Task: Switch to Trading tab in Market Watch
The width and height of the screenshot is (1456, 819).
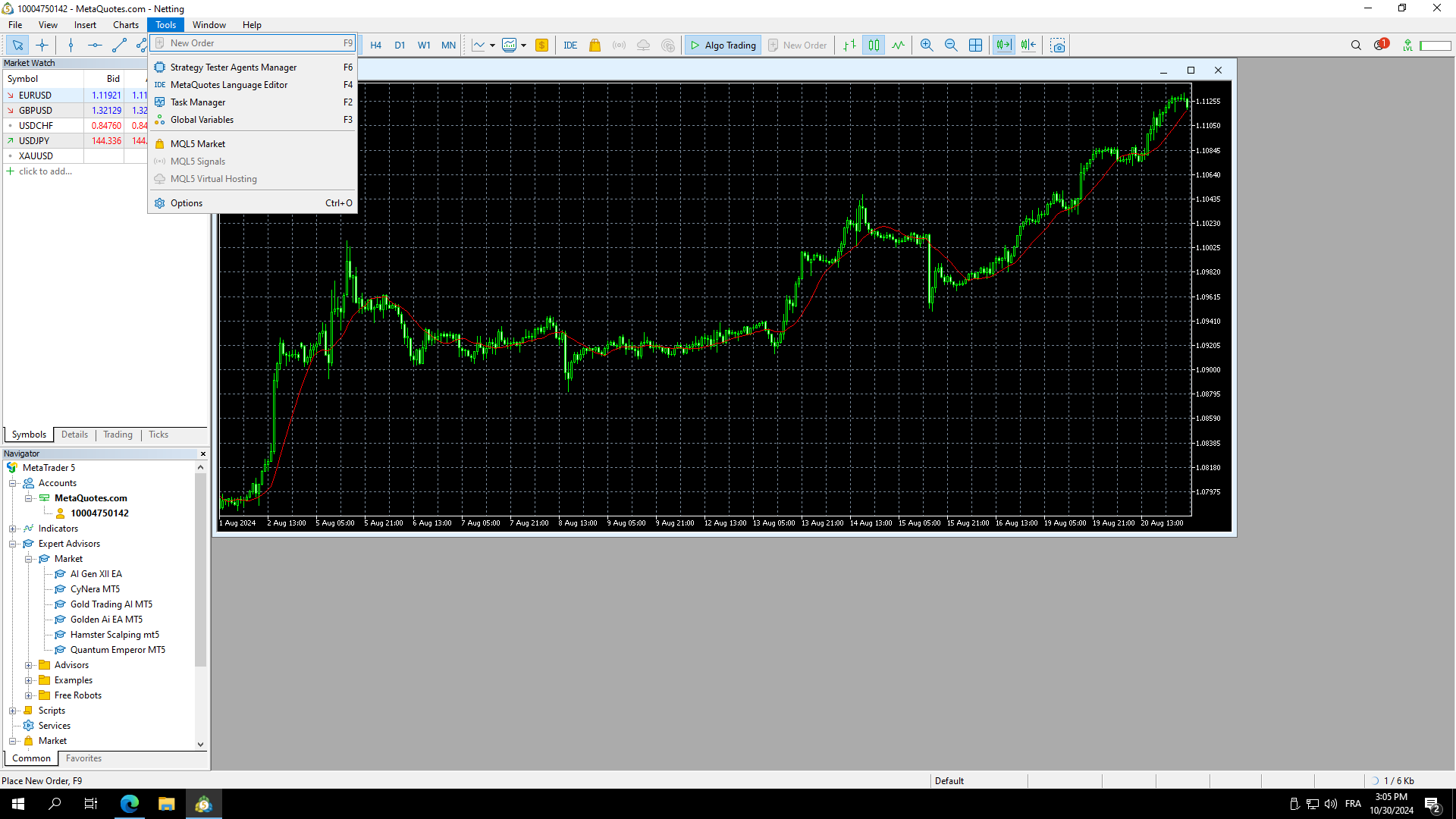Action: (118, 435)
